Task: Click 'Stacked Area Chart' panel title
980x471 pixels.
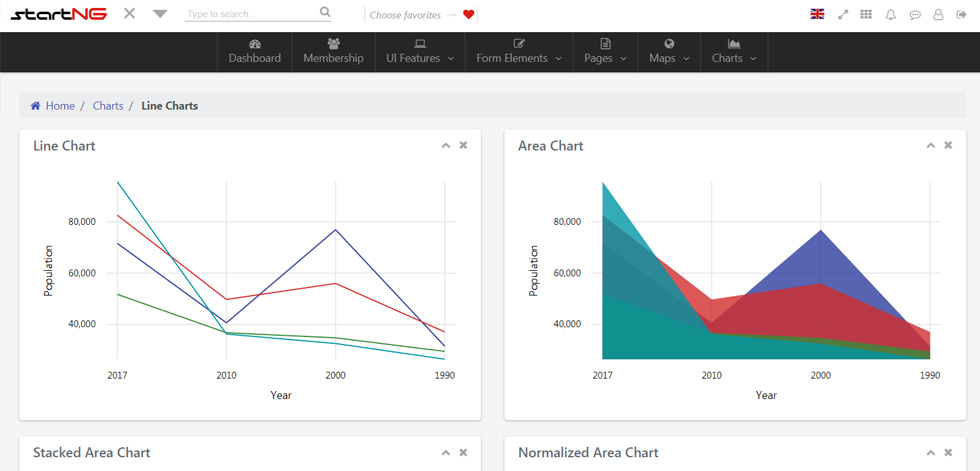Action: click(x=92, y=452)
